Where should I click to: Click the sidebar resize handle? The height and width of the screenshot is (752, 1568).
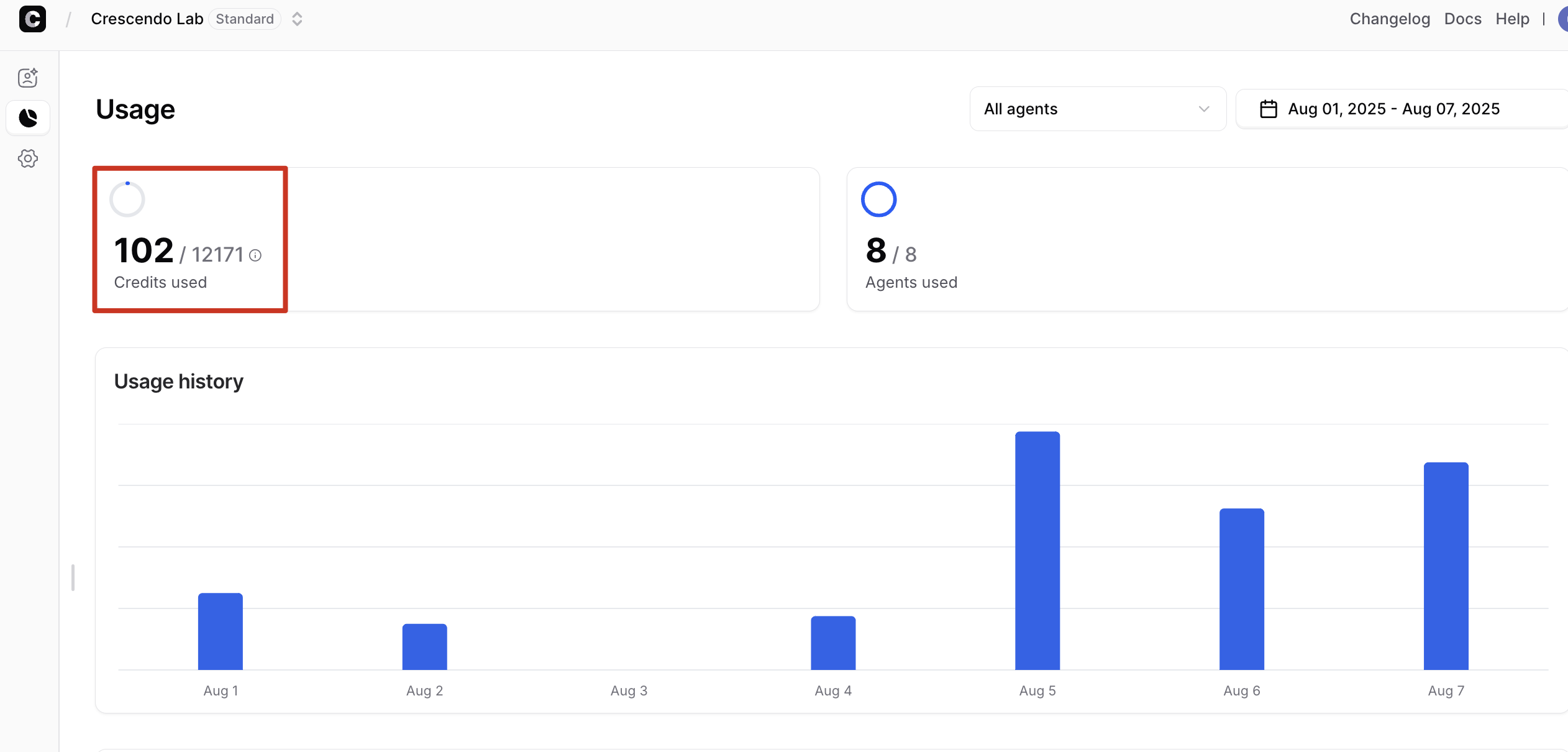click(x=73, y=577)
